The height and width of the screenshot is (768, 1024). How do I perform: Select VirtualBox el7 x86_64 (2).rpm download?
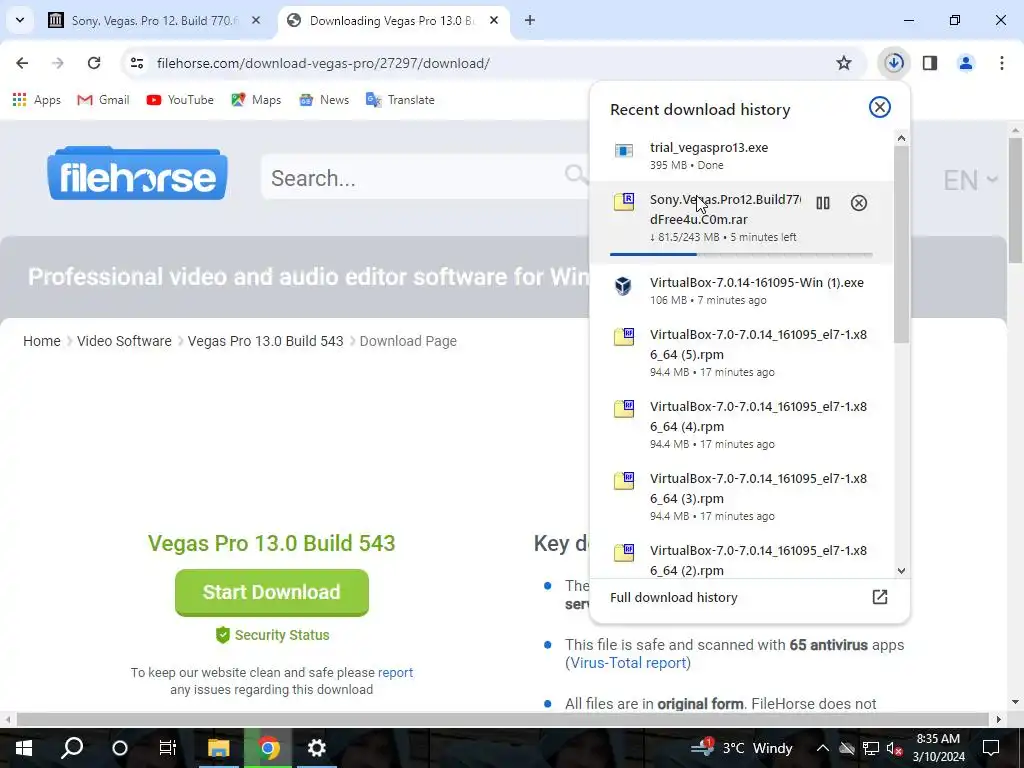tap(741, 558)
